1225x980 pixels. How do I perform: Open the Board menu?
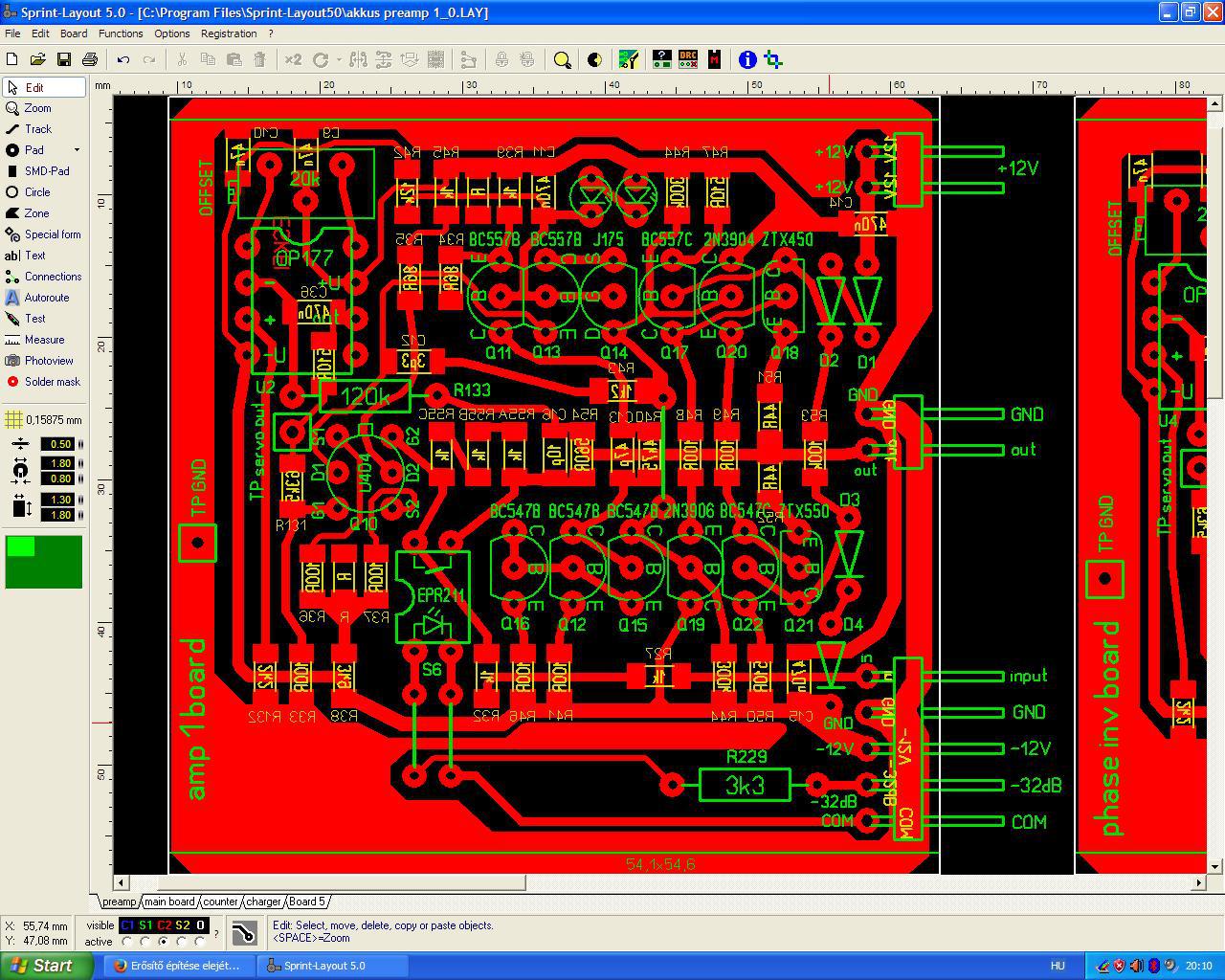[74, 33]
